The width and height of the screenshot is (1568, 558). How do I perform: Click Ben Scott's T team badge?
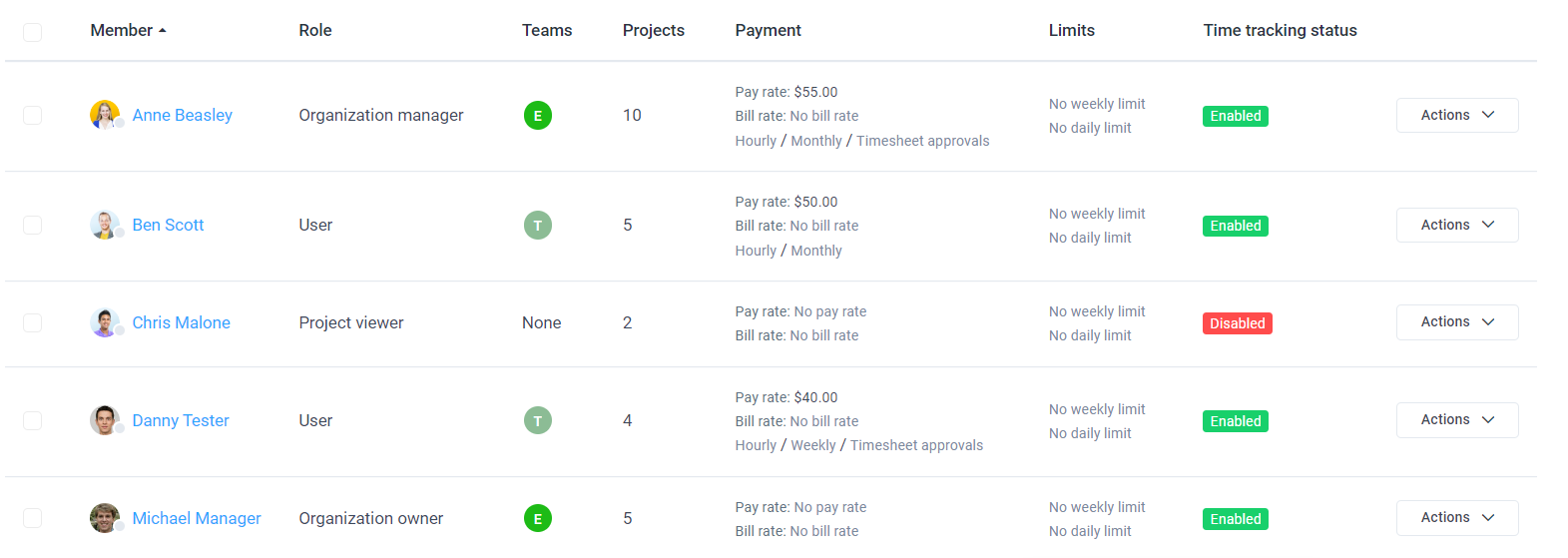538,226
